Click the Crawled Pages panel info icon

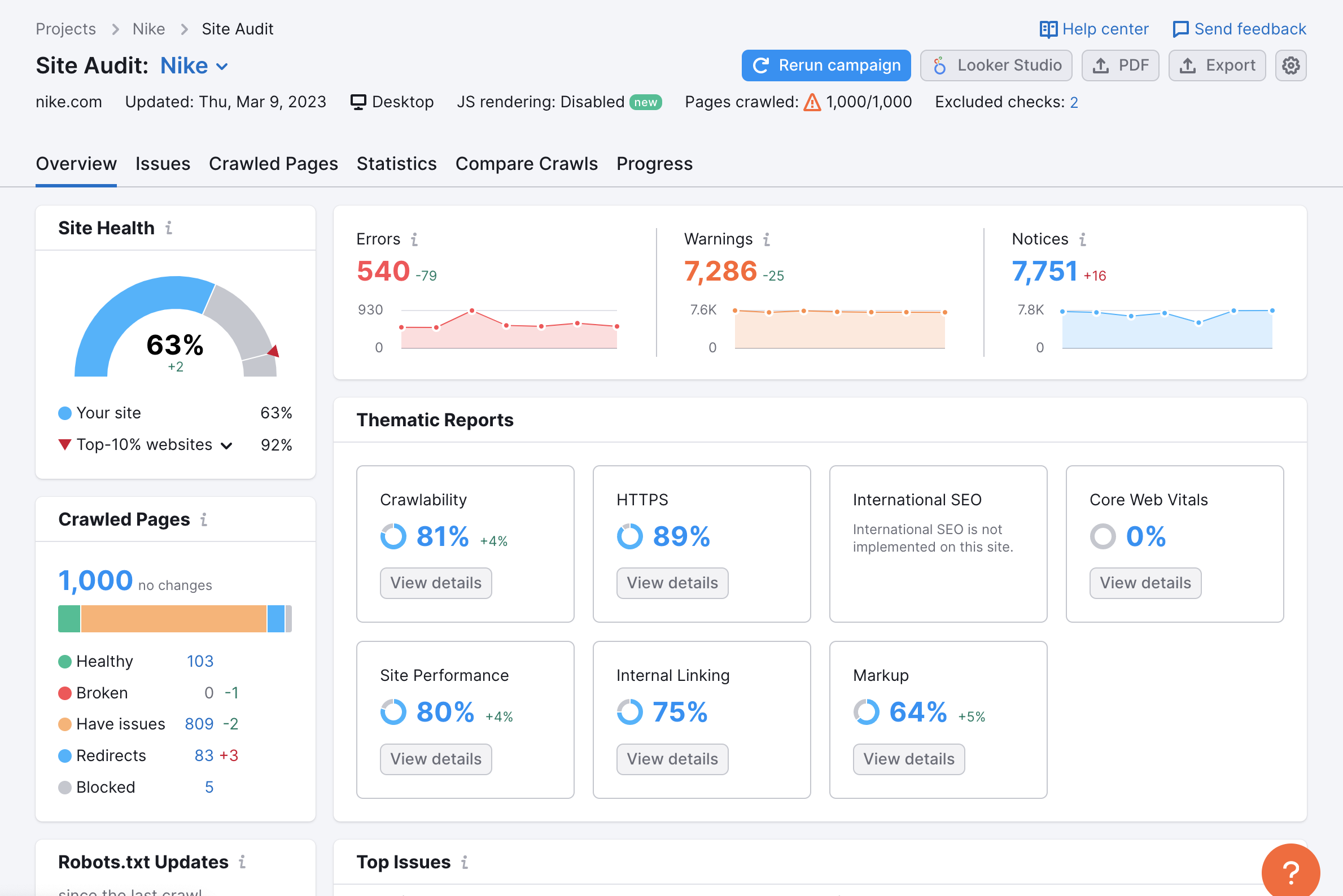[204, 519]
